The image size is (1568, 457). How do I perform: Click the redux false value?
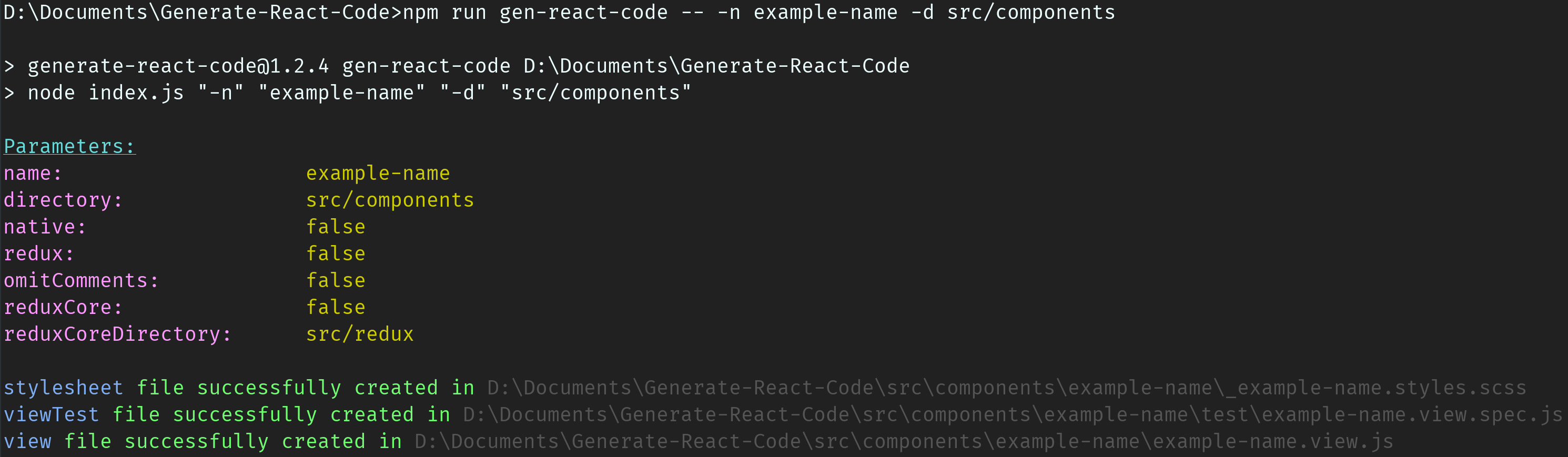click(336, 254)
